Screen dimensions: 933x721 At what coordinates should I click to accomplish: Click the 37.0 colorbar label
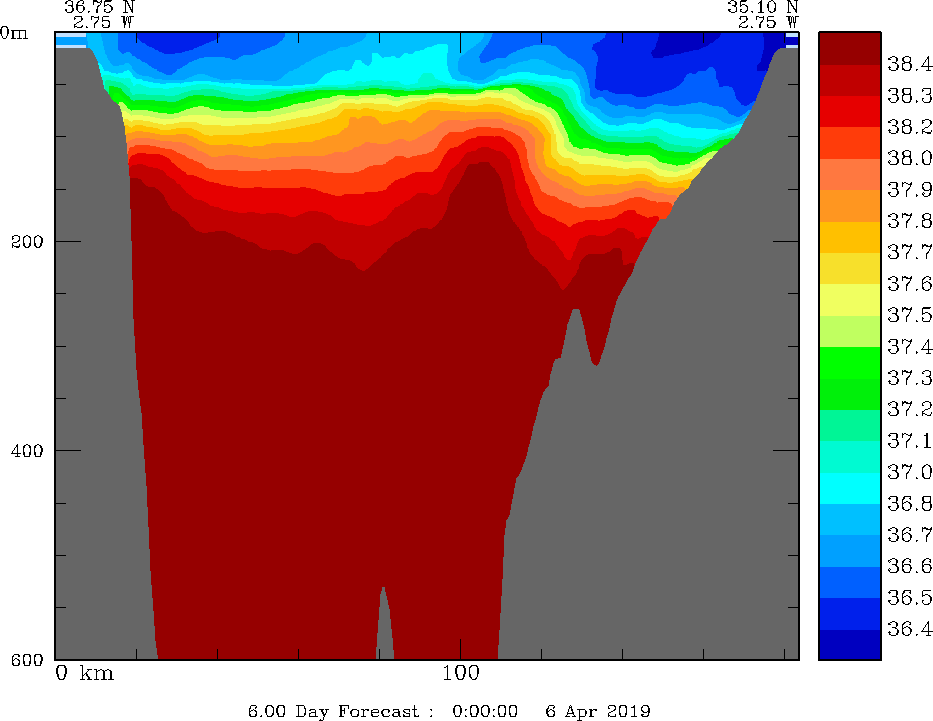tap(909, 471)
